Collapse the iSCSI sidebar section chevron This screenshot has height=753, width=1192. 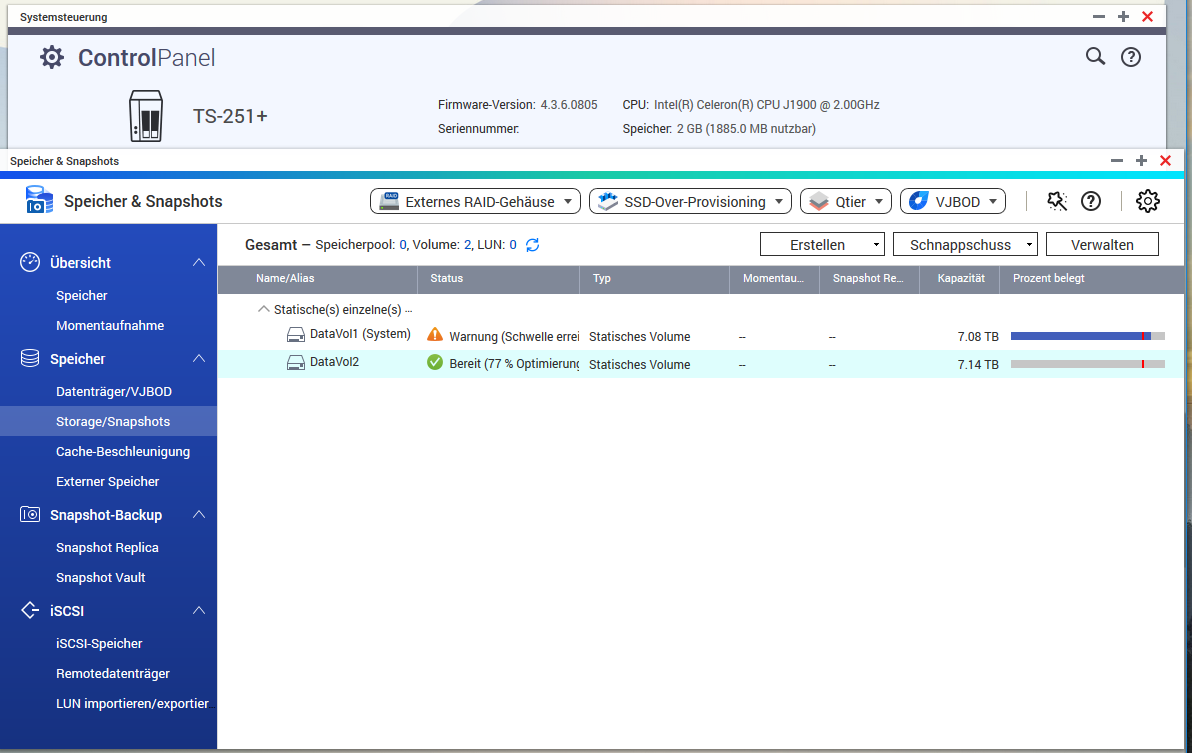(198, 610)
